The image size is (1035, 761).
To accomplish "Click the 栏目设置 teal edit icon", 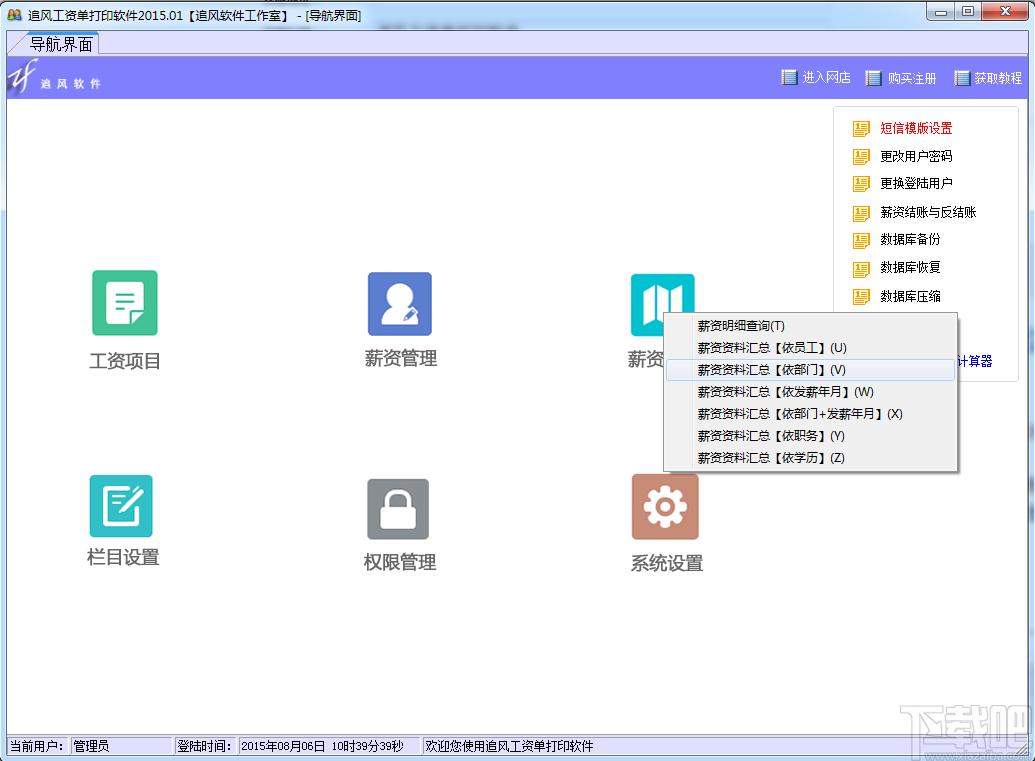I will (121, 506).
